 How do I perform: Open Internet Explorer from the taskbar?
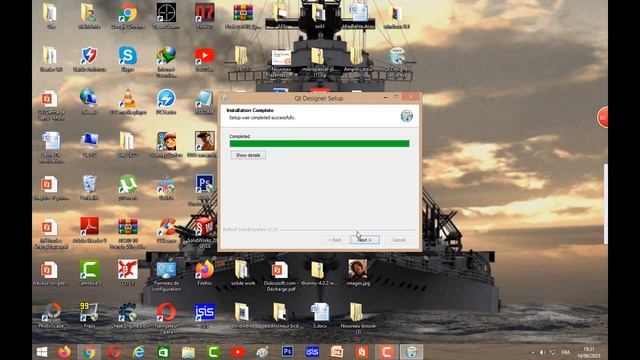tap(139, 352)
